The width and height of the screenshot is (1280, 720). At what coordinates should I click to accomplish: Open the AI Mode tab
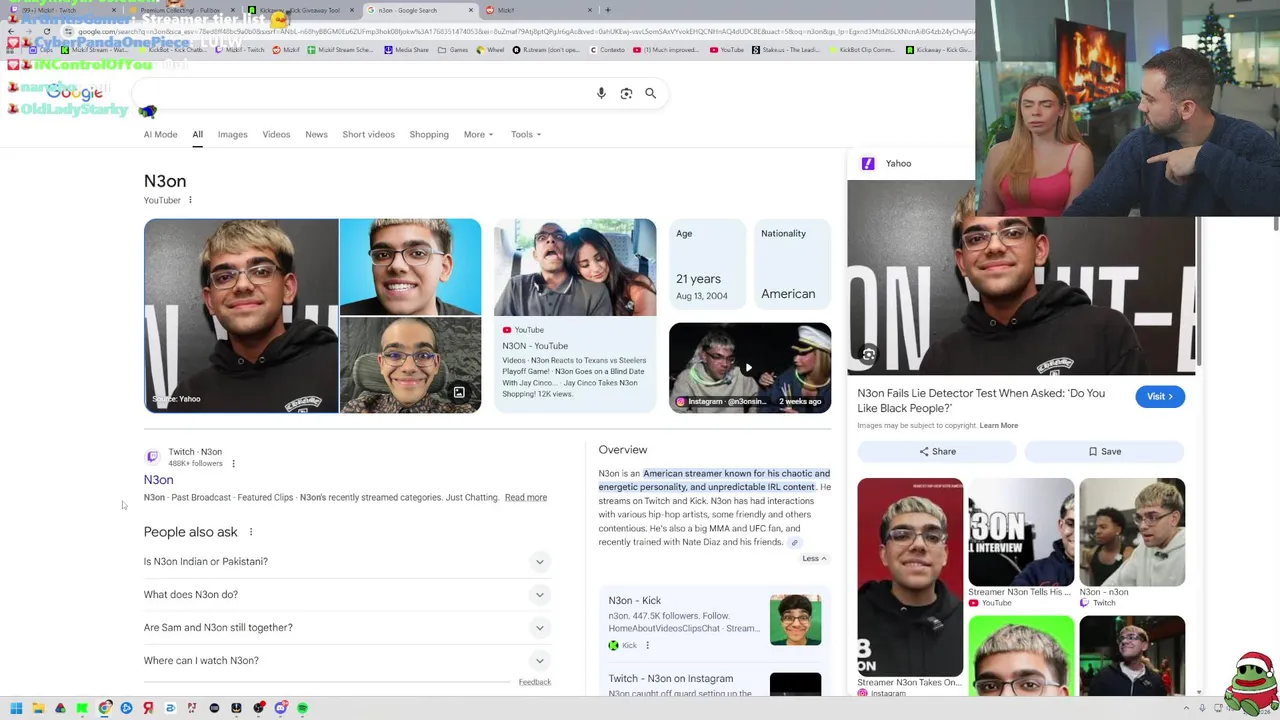pos(160,134)
